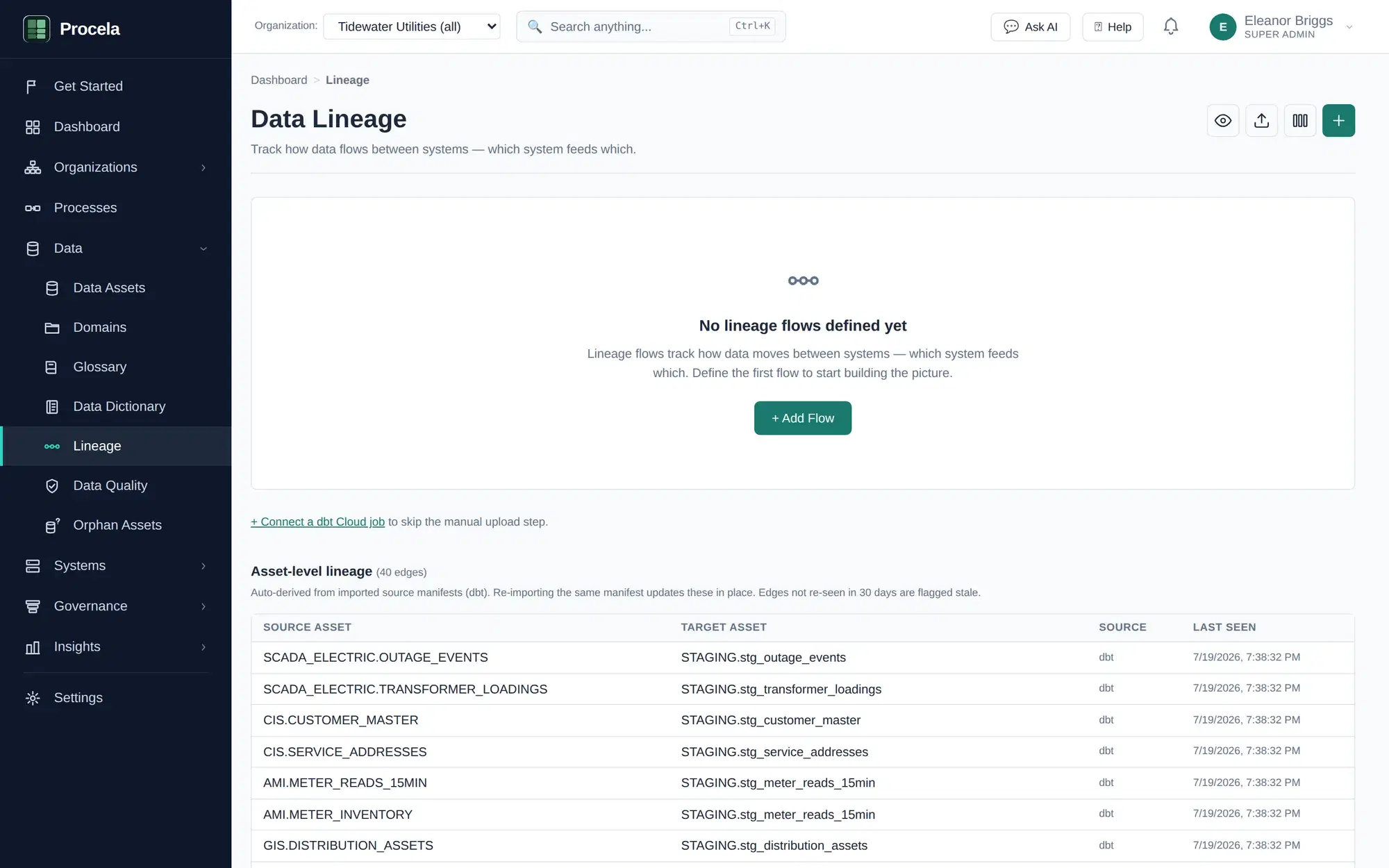Viewport: 1389px width, 868px height.
Task: Click STAGING.stg_service_addresses cell
Action: tap(774, 752)
